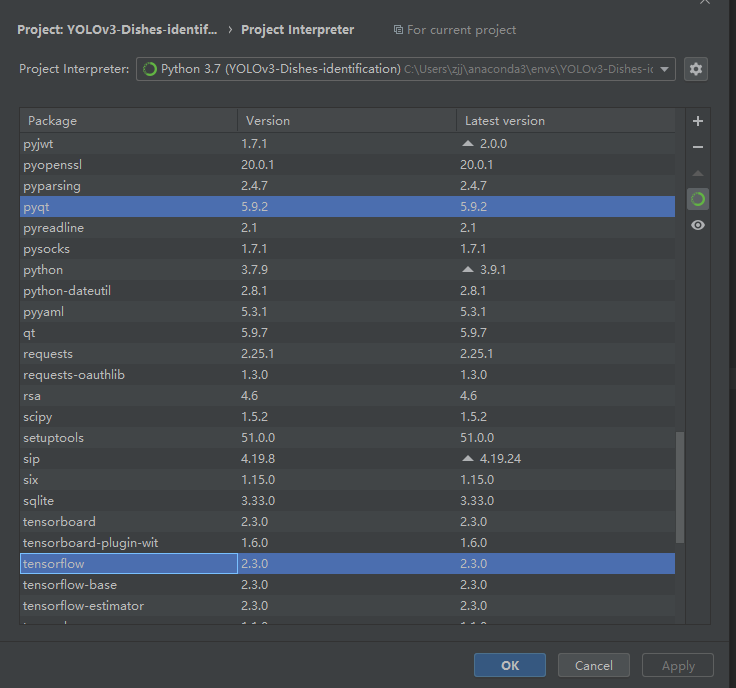Click the package list vertical scrollbar
This screenshot has height=688, width=736.
(x=680, y=487)
